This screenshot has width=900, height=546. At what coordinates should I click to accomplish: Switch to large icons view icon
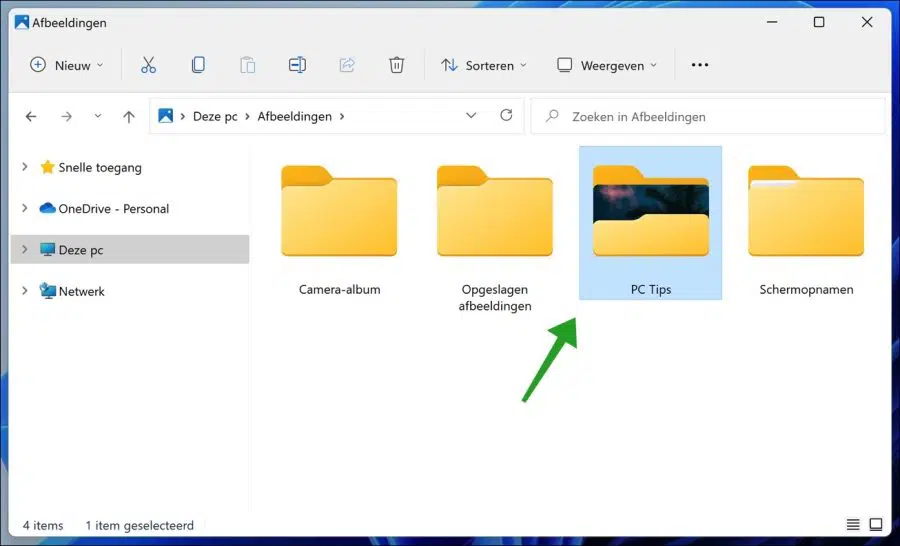point(876,524)
